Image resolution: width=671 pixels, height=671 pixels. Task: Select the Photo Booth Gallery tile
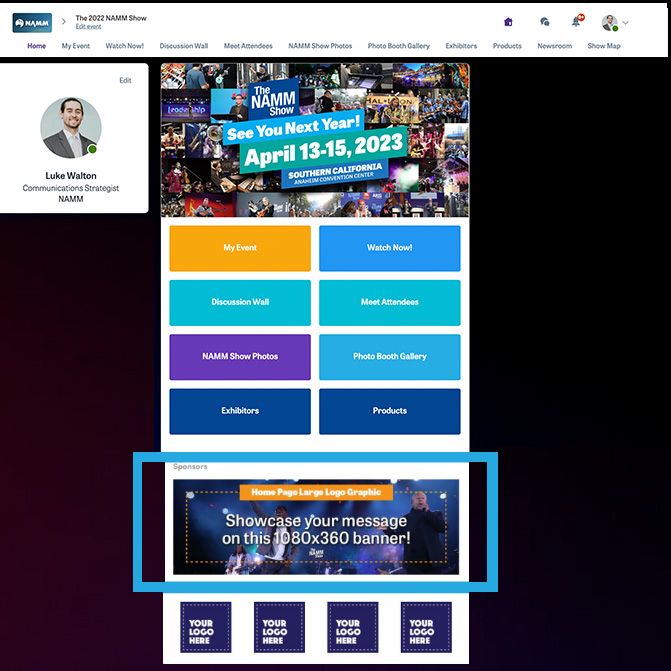(389, 356)
